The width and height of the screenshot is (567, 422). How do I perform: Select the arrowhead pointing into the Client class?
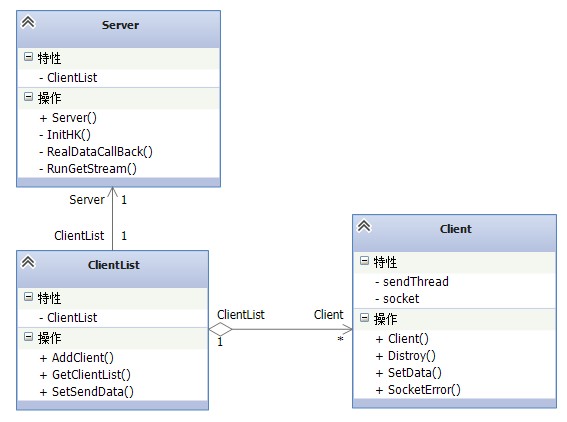(x=347, y=329)
